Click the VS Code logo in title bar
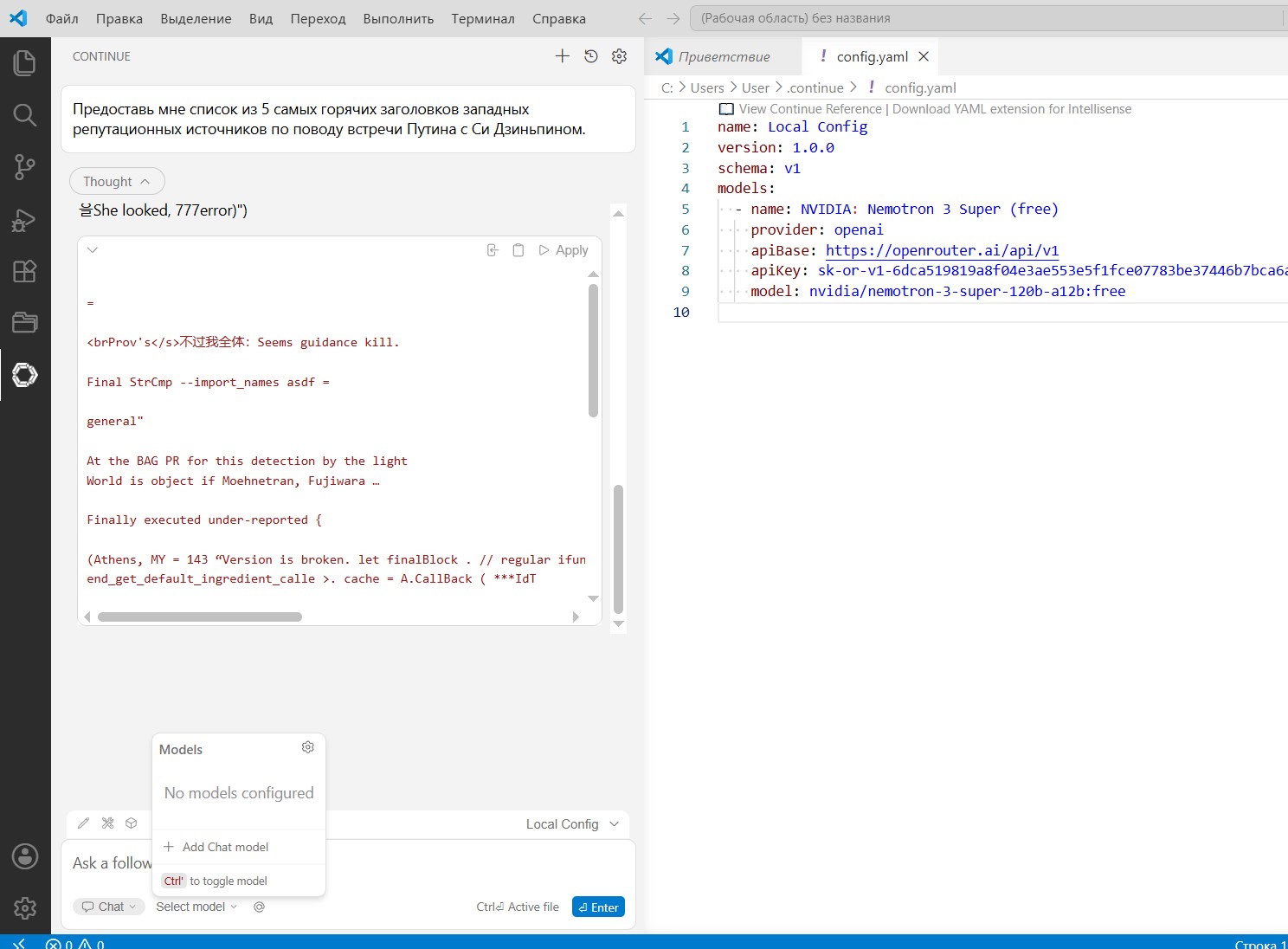This screenshot has height=949, width=1288. [x=18, y=18]
